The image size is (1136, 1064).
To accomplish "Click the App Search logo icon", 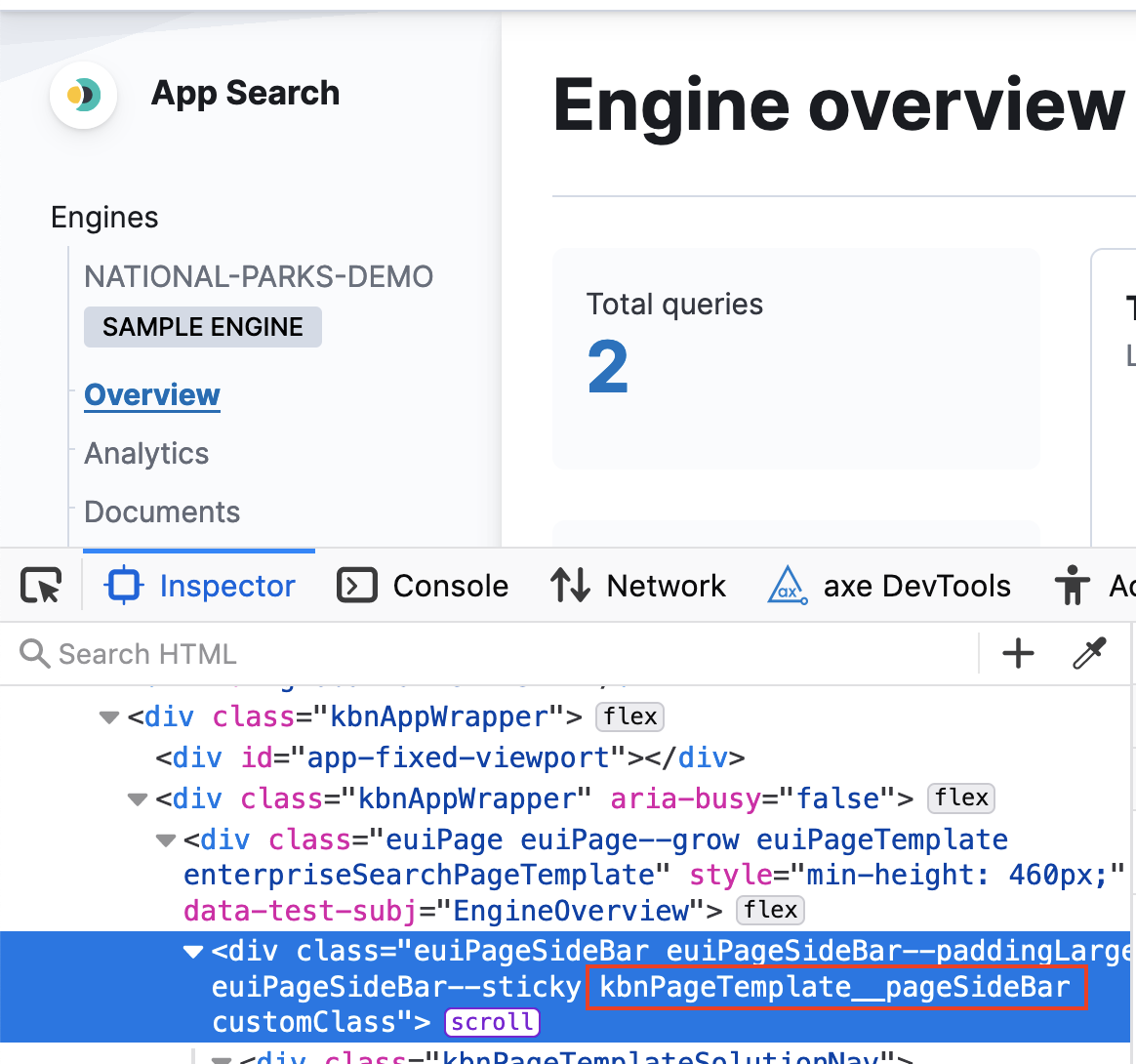I will click(x=83, y=95).
